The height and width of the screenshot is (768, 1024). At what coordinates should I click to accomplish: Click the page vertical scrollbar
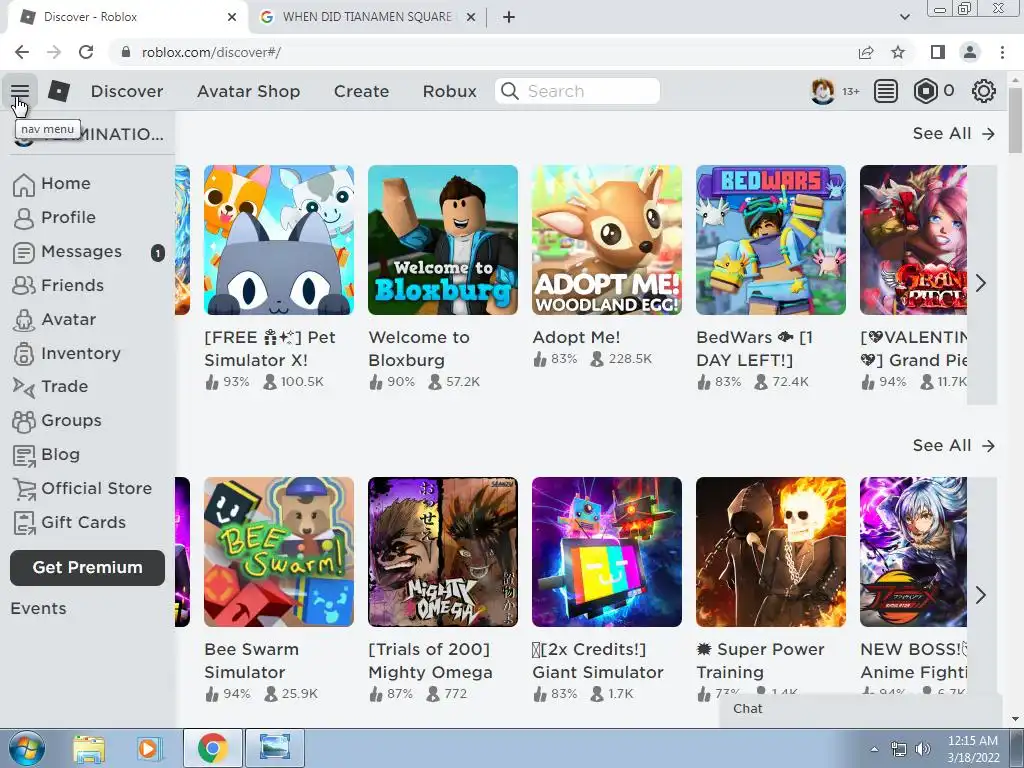point(1015,121)
